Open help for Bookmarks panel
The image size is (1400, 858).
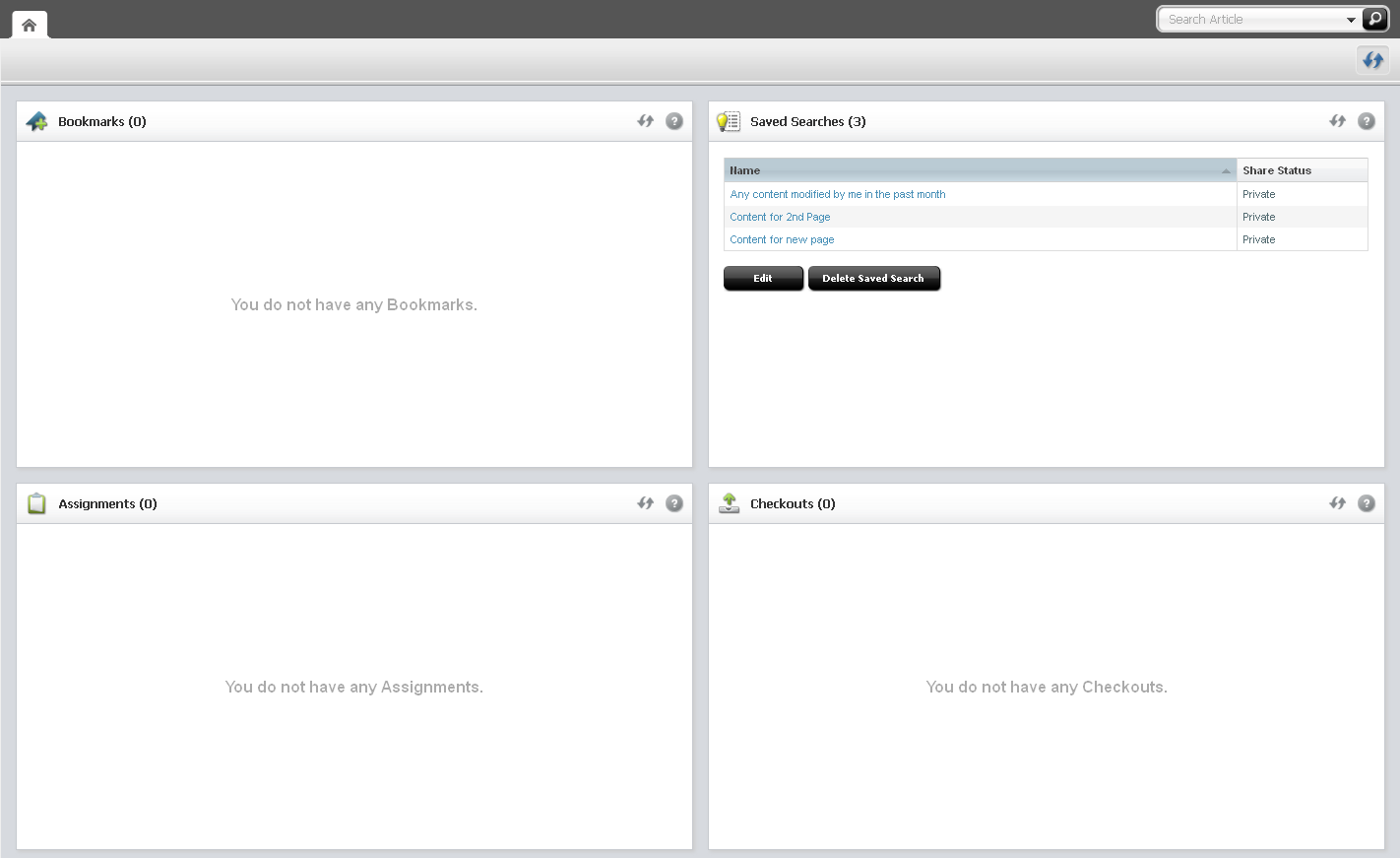pyautogui.click(x=674, y=121)
